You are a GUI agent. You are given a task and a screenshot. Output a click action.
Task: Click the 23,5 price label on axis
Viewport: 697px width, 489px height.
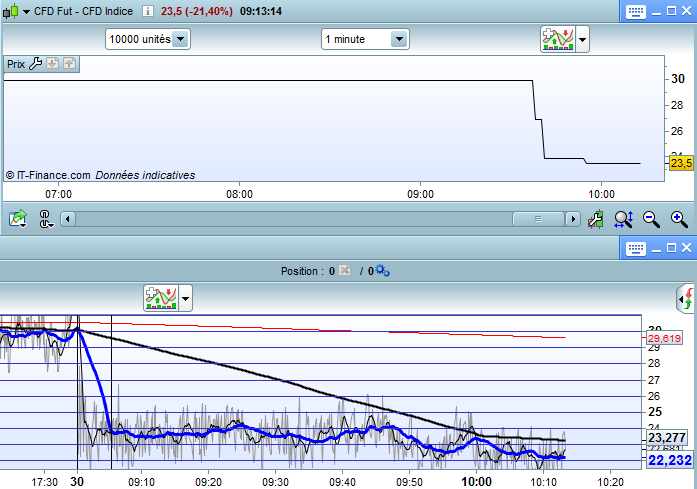click(x=681, y=163)
